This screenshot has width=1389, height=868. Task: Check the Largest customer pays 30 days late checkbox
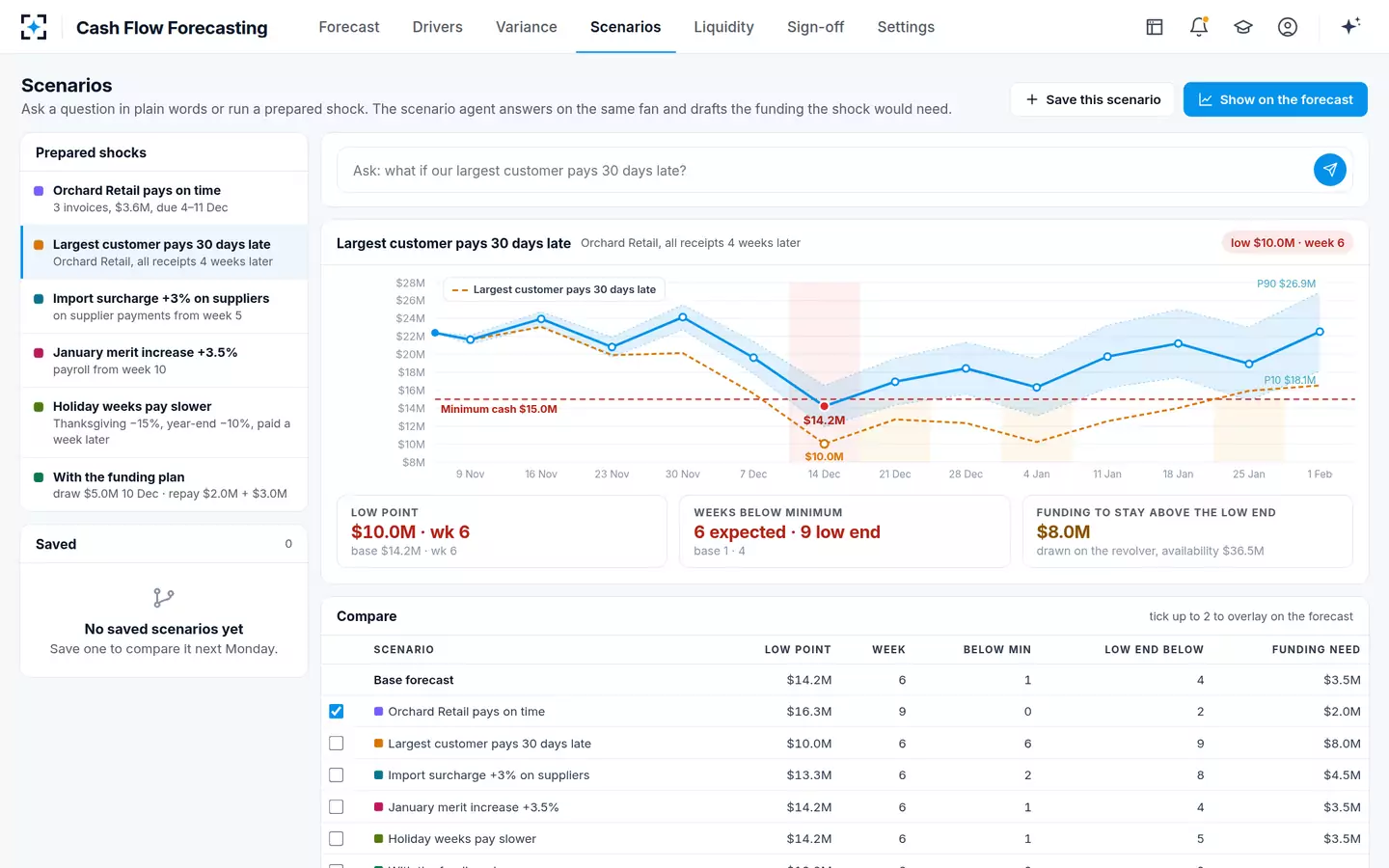click(336, 744)
